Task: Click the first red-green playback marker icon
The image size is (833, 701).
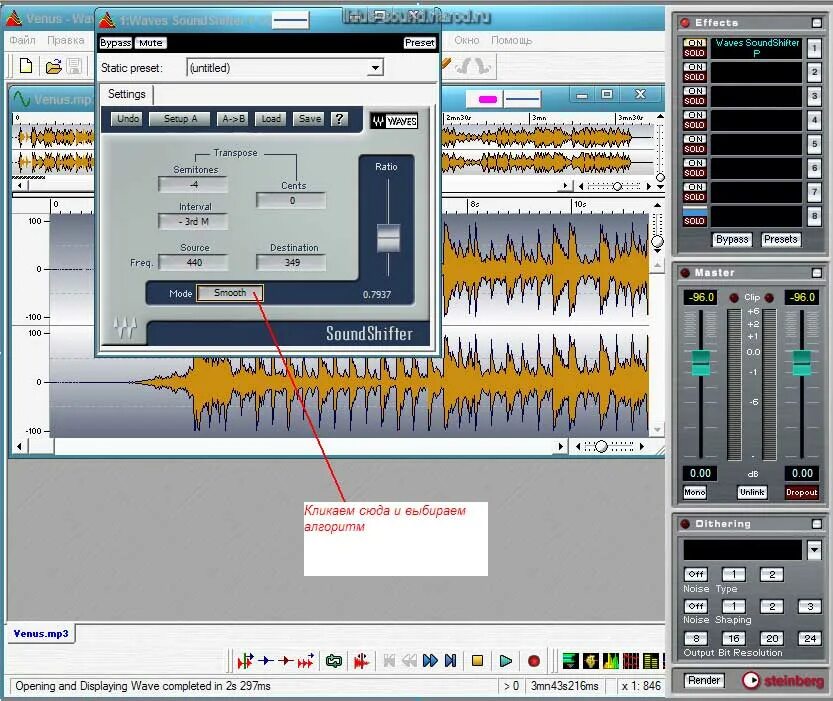Action: tap(245, 661)
